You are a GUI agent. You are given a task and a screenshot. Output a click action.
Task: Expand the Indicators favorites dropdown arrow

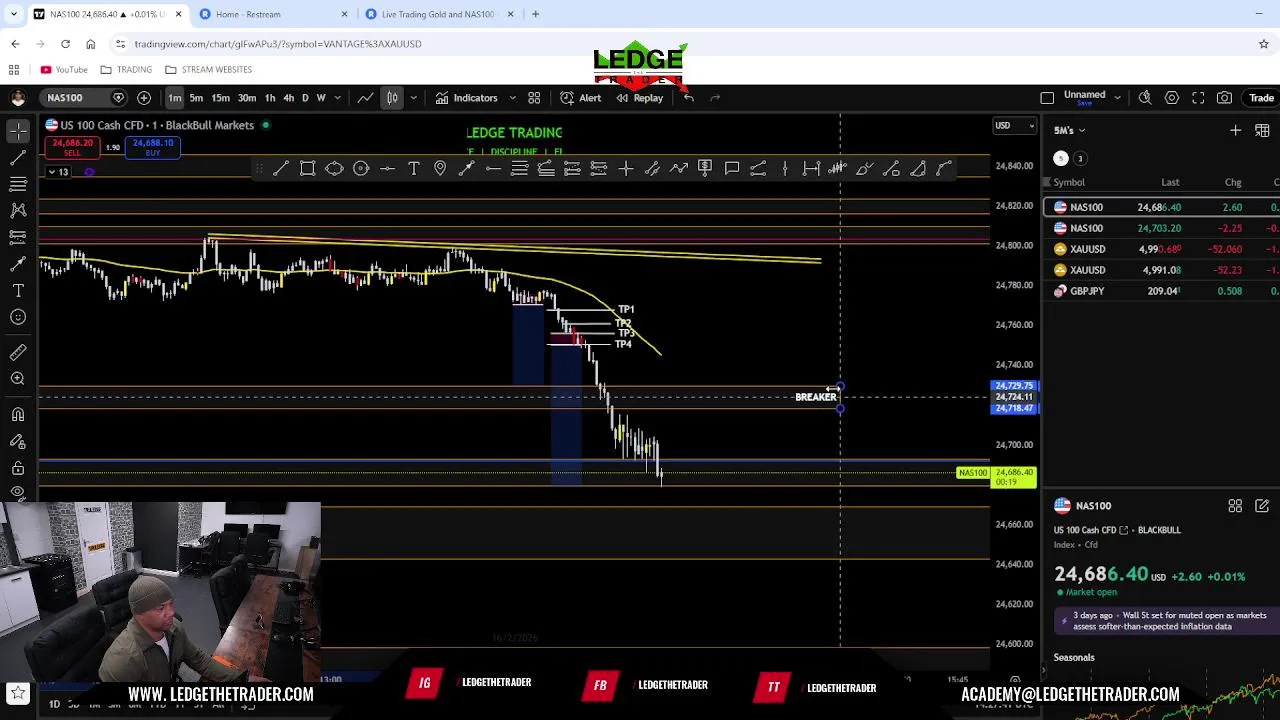coord(512,98)
